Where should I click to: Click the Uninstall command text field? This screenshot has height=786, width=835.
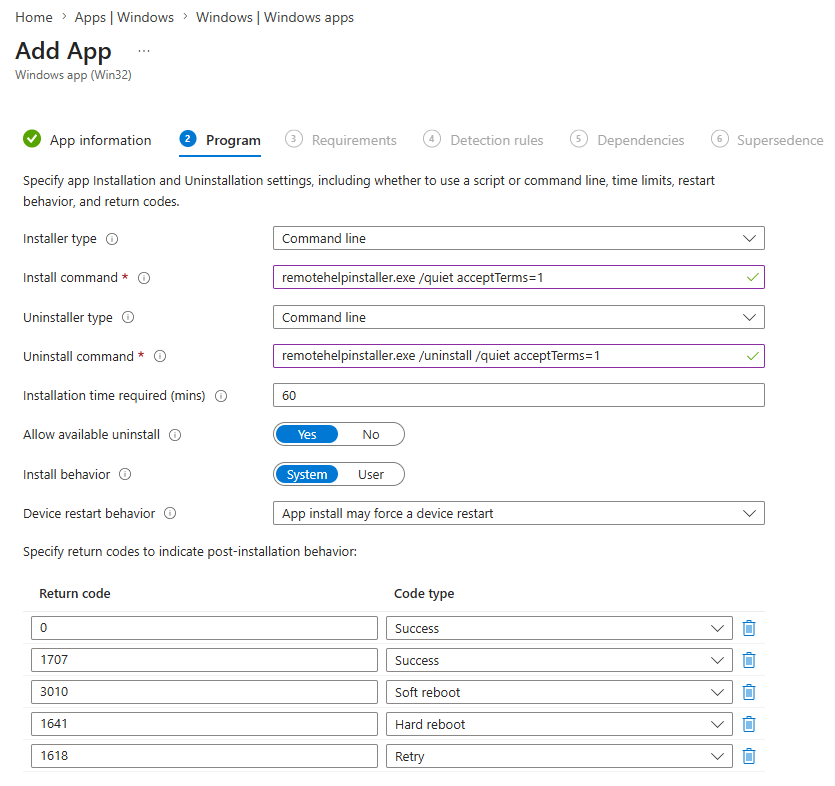coord(519,356)
